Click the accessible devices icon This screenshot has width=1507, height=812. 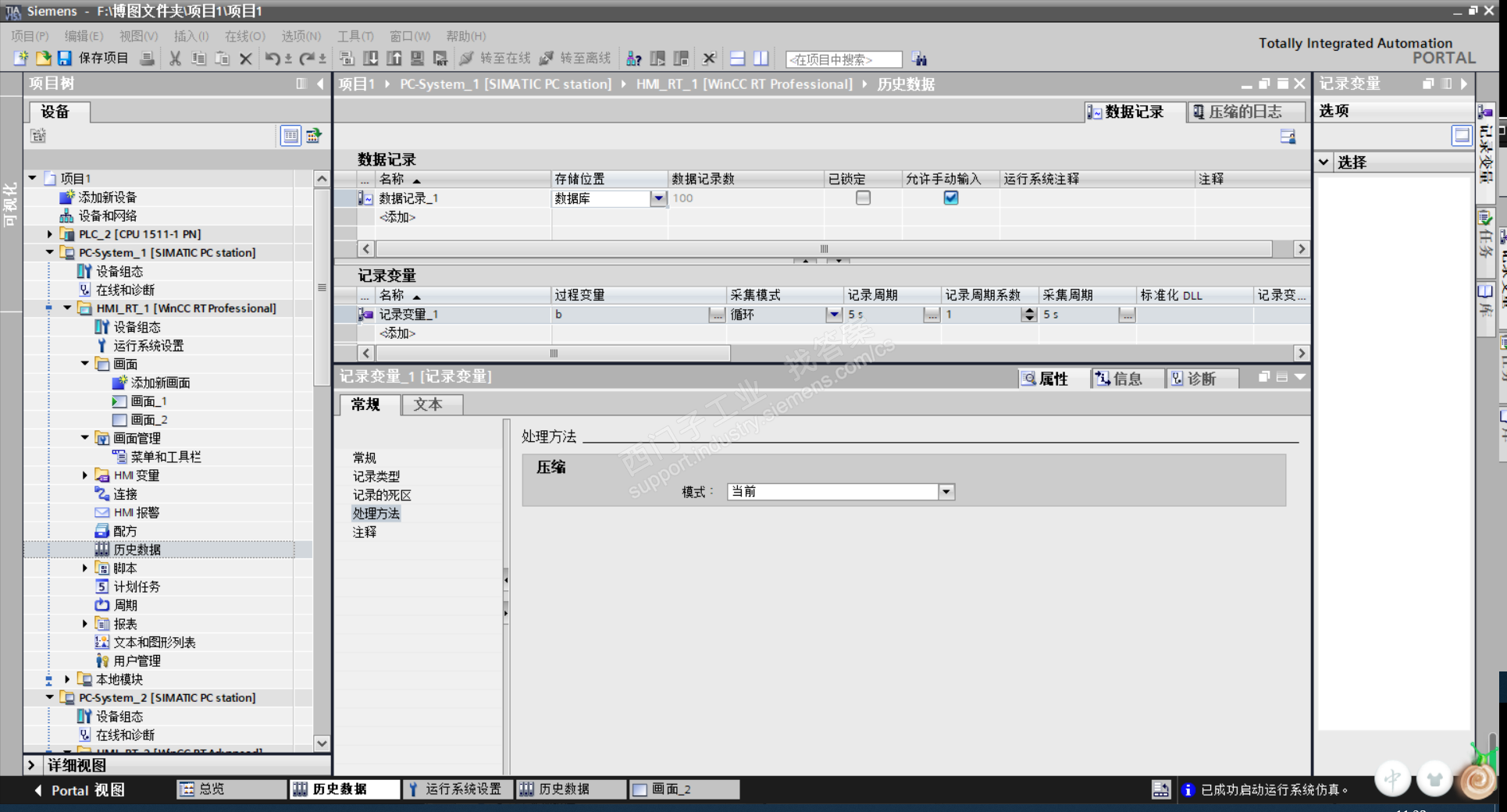pyautogui.click(x=634, y=59)
